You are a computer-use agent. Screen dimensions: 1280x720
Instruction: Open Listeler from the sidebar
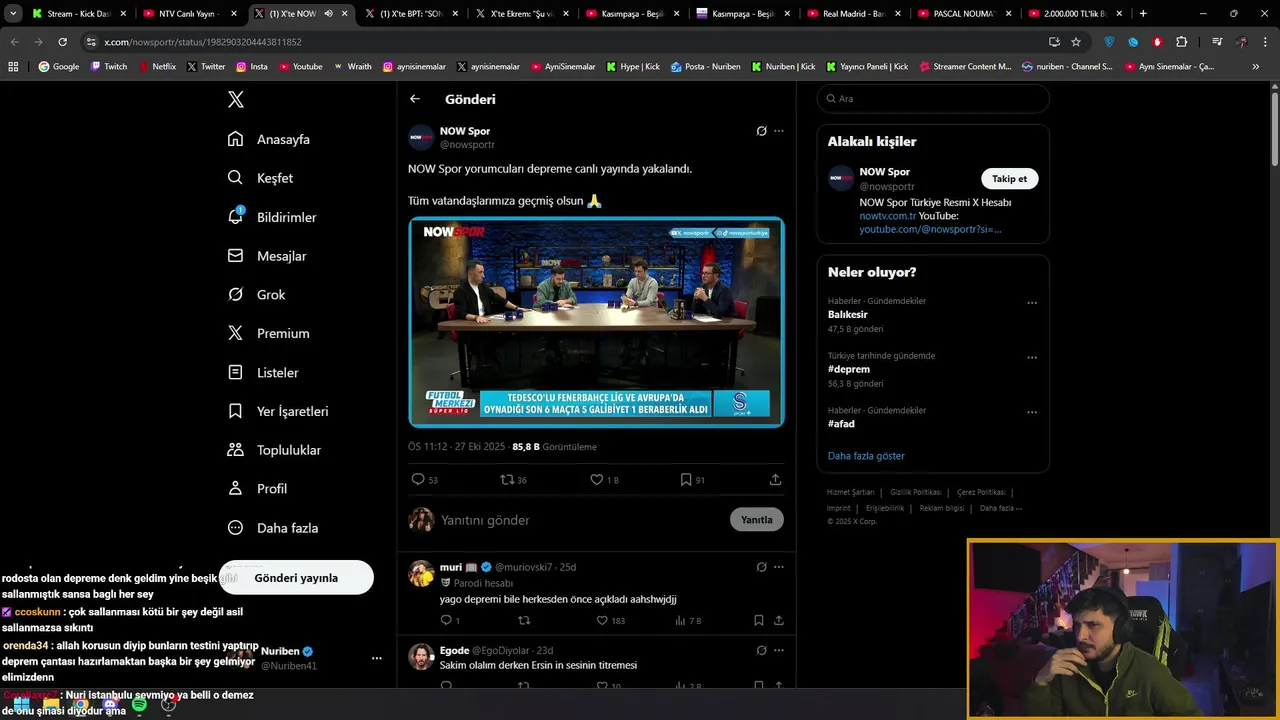click(263, 372)
